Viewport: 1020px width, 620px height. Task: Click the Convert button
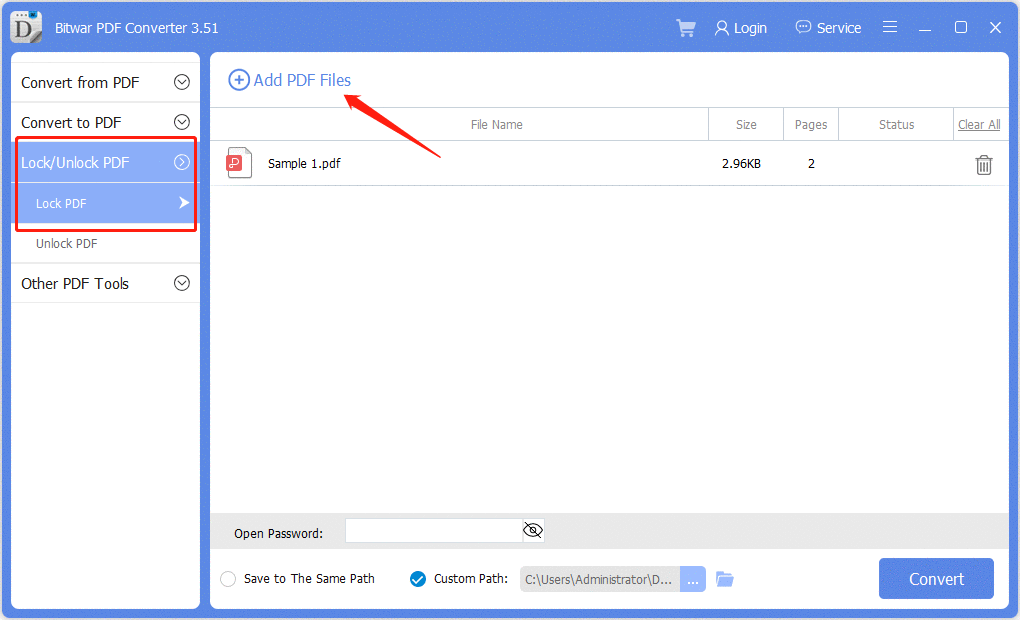point(936,578)
